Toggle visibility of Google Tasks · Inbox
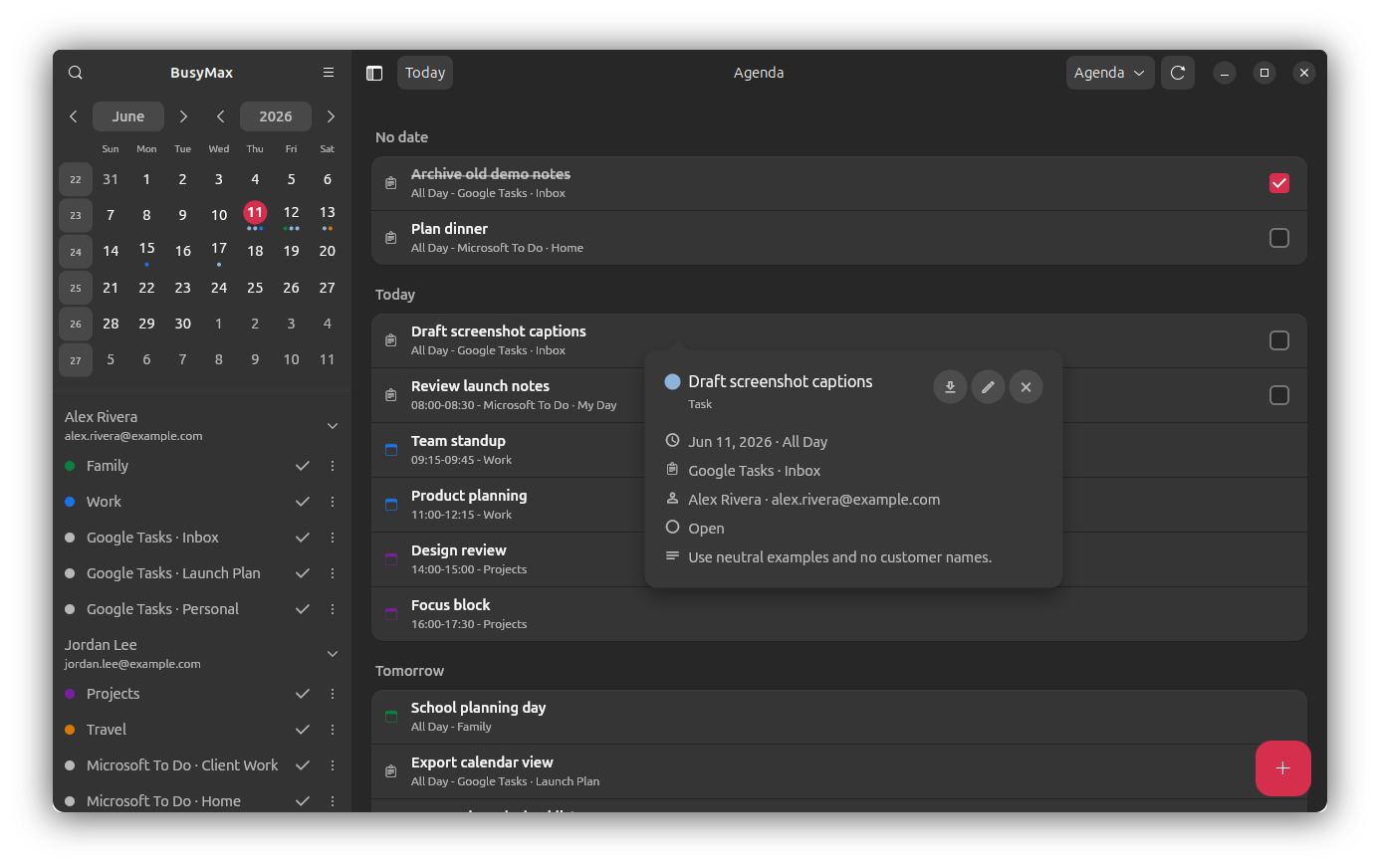 [x=303, y=538]
